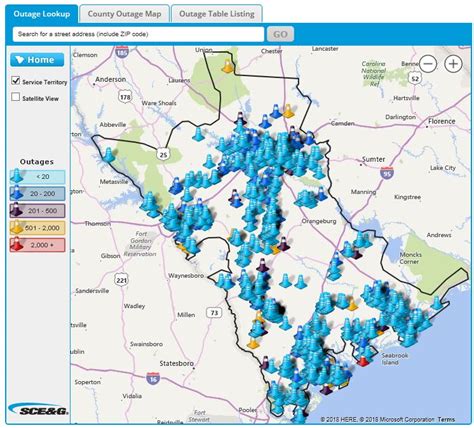Click the zoom in plus icon
Viewport: 474px width, 428px height.
point(453,64)
